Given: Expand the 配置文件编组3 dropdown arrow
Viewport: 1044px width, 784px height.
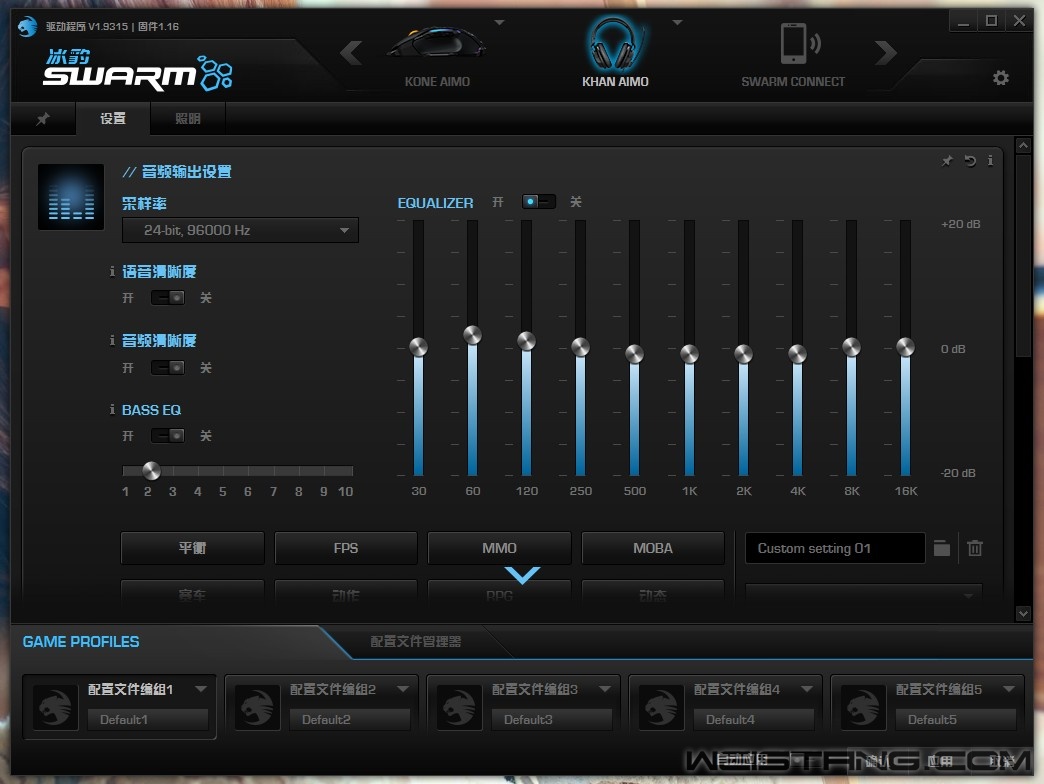Looking at the screenshot, I should coord(605,689).
